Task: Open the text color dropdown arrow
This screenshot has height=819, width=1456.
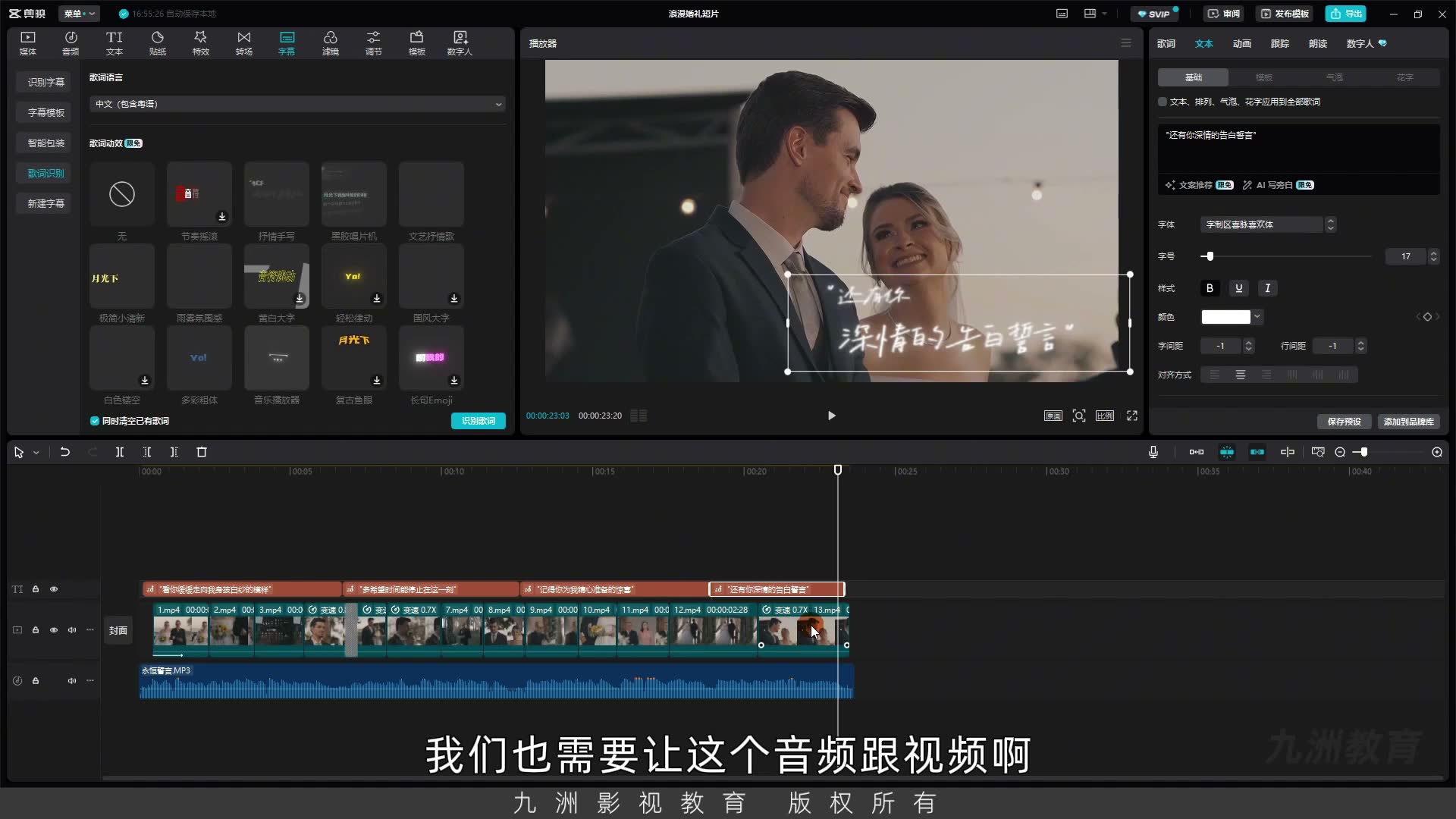Action: pos(1257,317)
